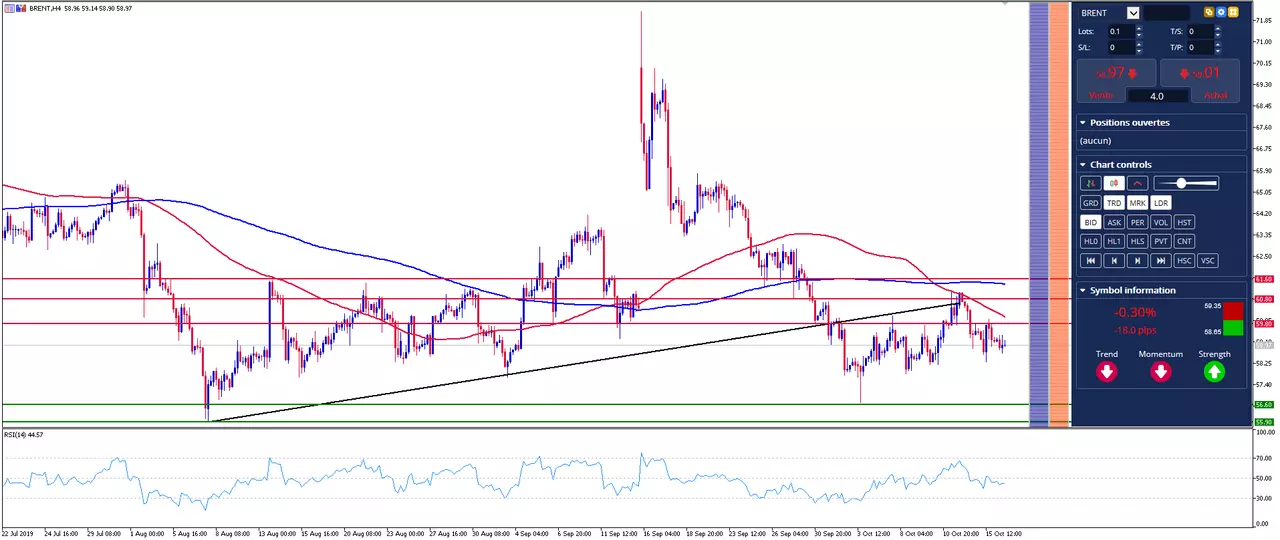Jump to chart end with the fast-forward icon
The width and height of the screenshot is (1280, 540).
(x=1160, y=260)
